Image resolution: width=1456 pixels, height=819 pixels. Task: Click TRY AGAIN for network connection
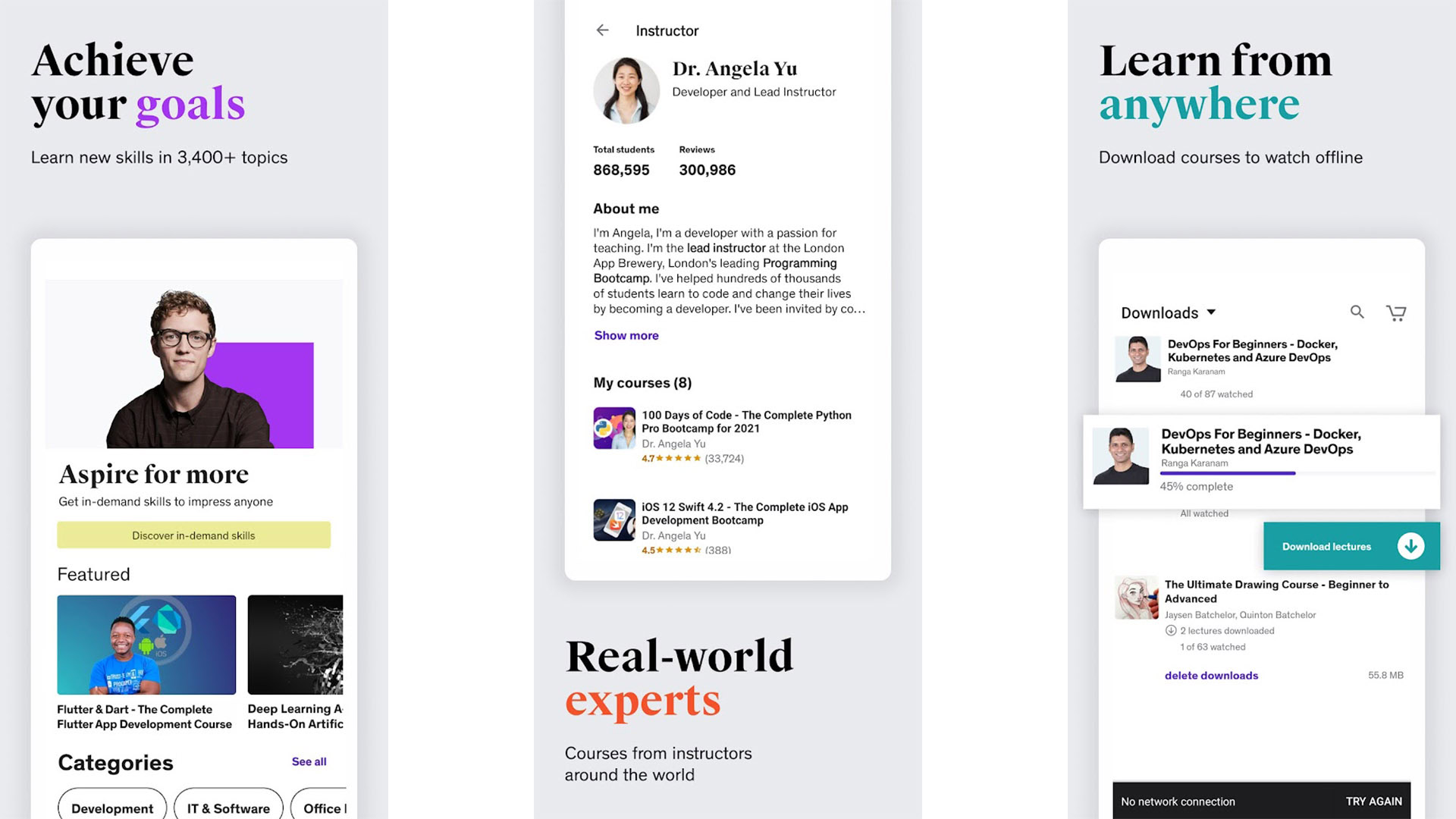click(1374, 800)
